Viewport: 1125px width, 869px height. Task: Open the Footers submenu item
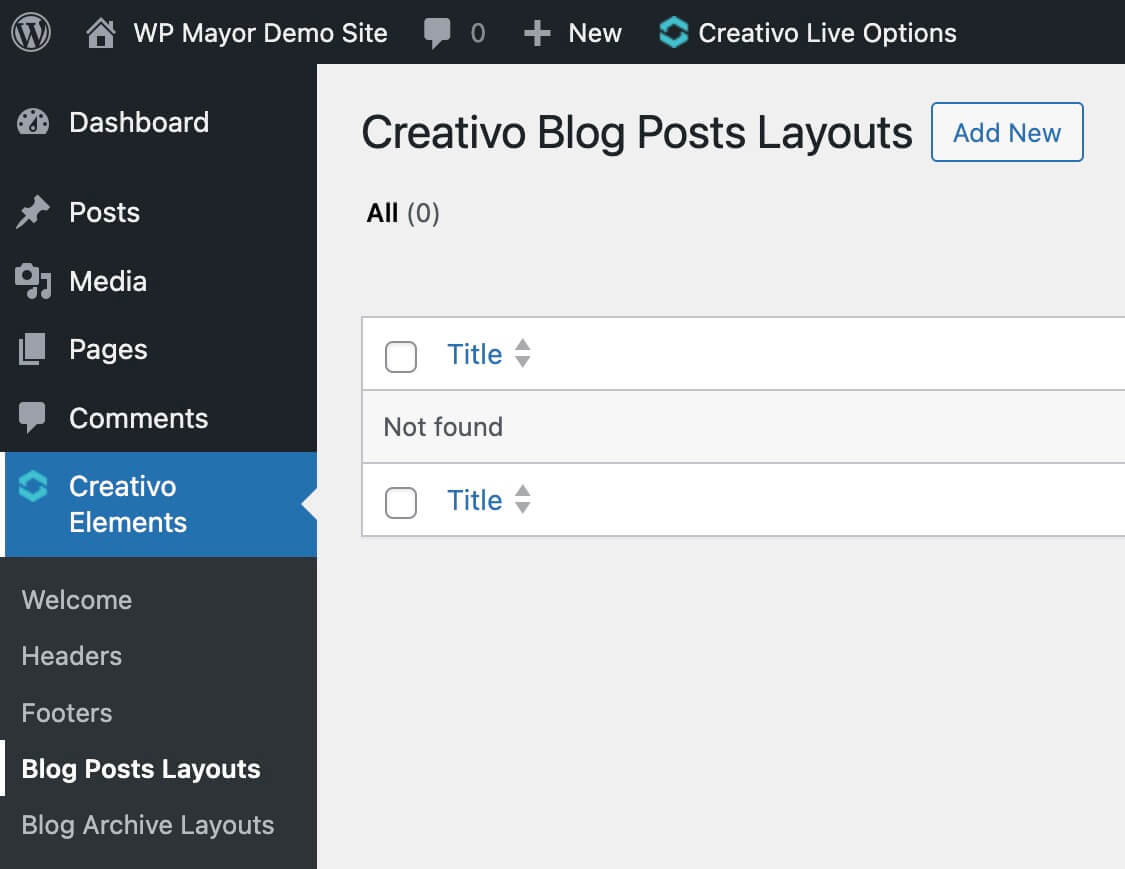click(x=67, y=713)
